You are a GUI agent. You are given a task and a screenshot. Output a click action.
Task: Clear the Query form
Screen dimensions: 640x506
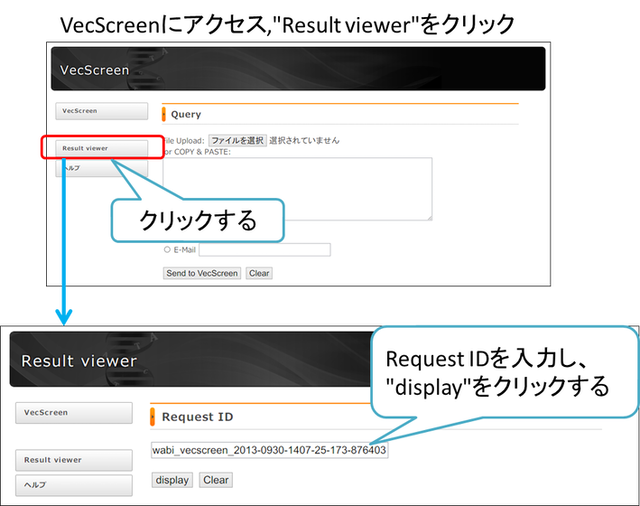coord(259,273)
